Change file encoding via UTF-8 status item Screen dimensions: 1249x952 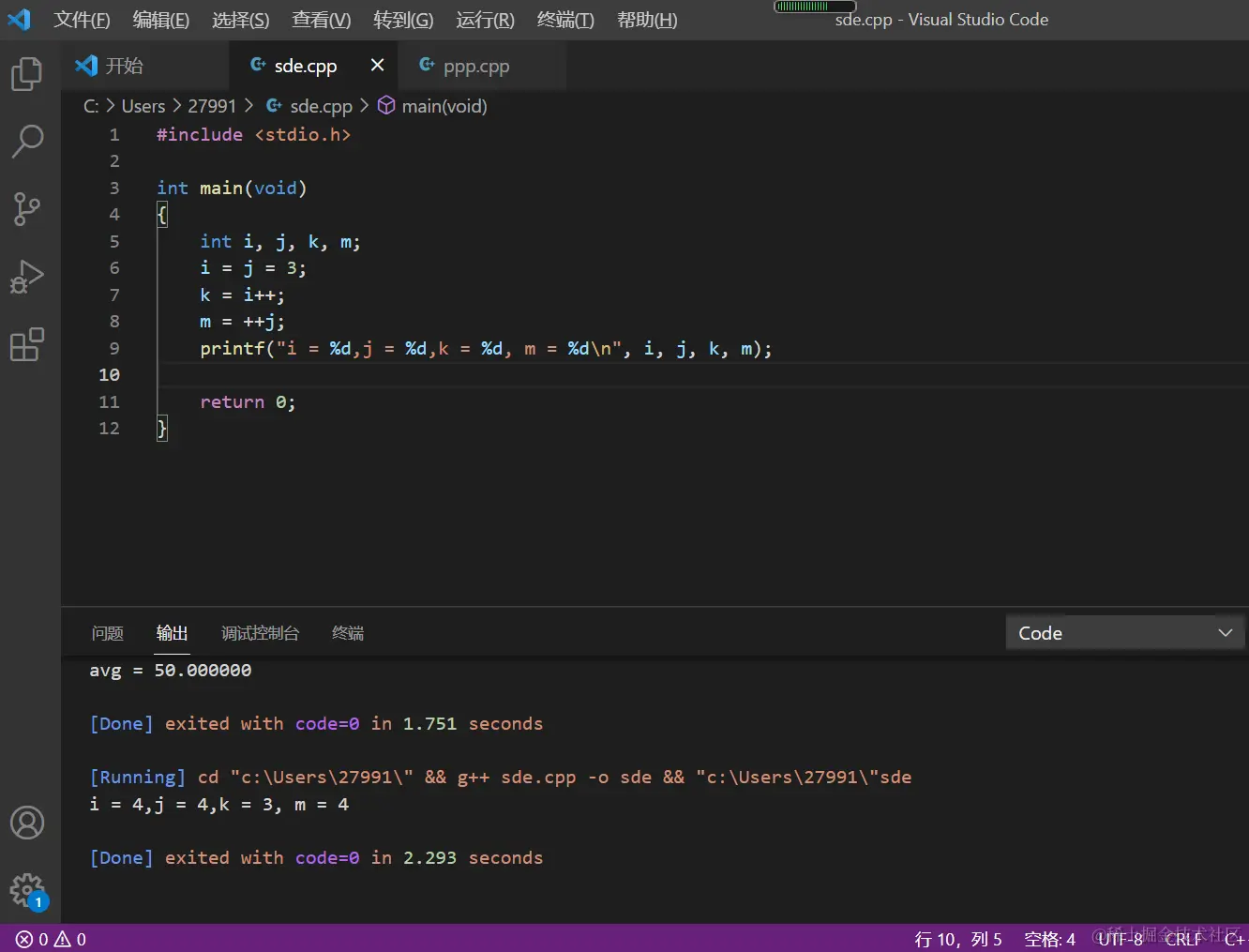[x=1121, y=939]
